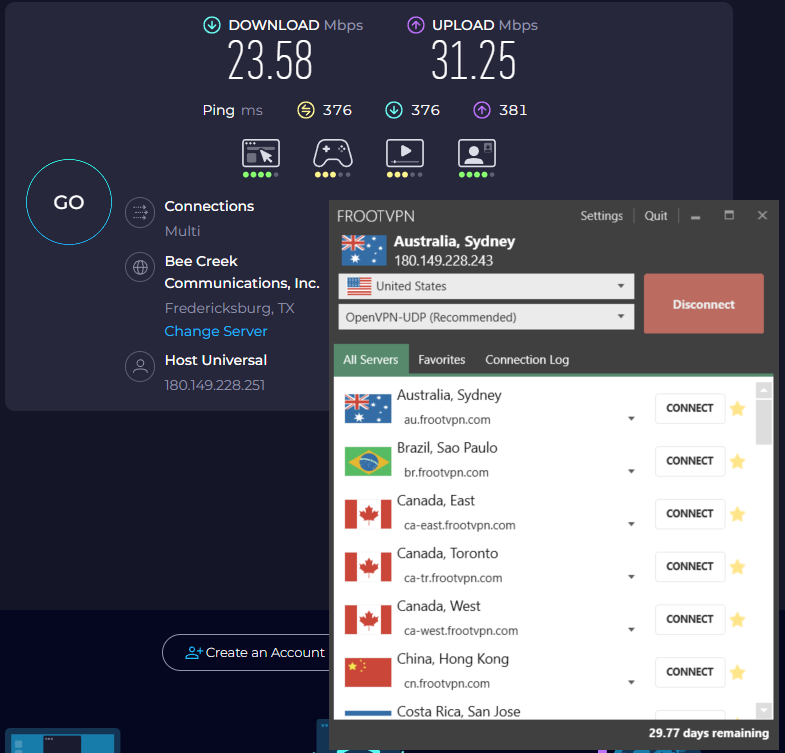Click server list scrollbar thumb
Screen dimensions: 785x753
tap(763, 422)
